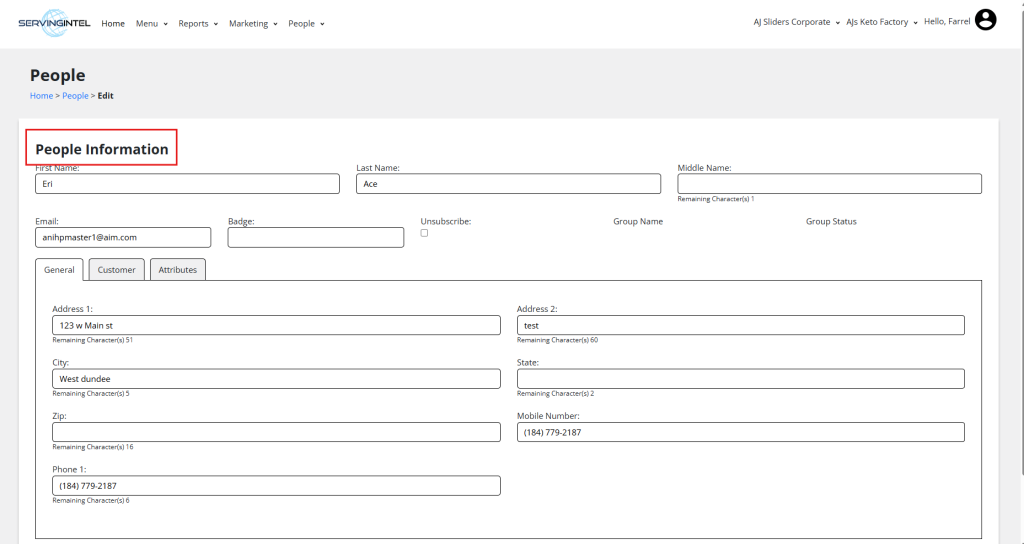The width and height of the screenshot is (1024, 544).
Task: Expand the Marketing dropdown menu
Action: tap(253, 24)
